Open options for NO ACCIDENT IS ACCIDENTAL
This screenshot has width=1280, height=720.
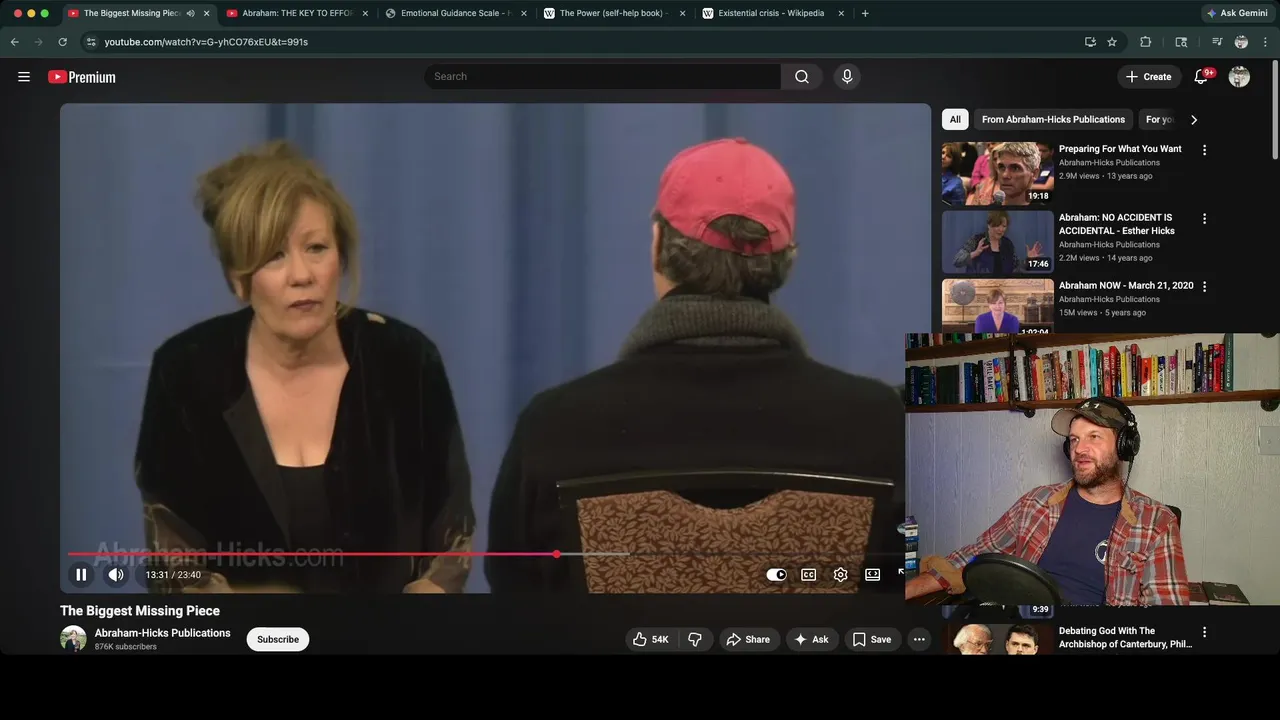[1204, 218]
